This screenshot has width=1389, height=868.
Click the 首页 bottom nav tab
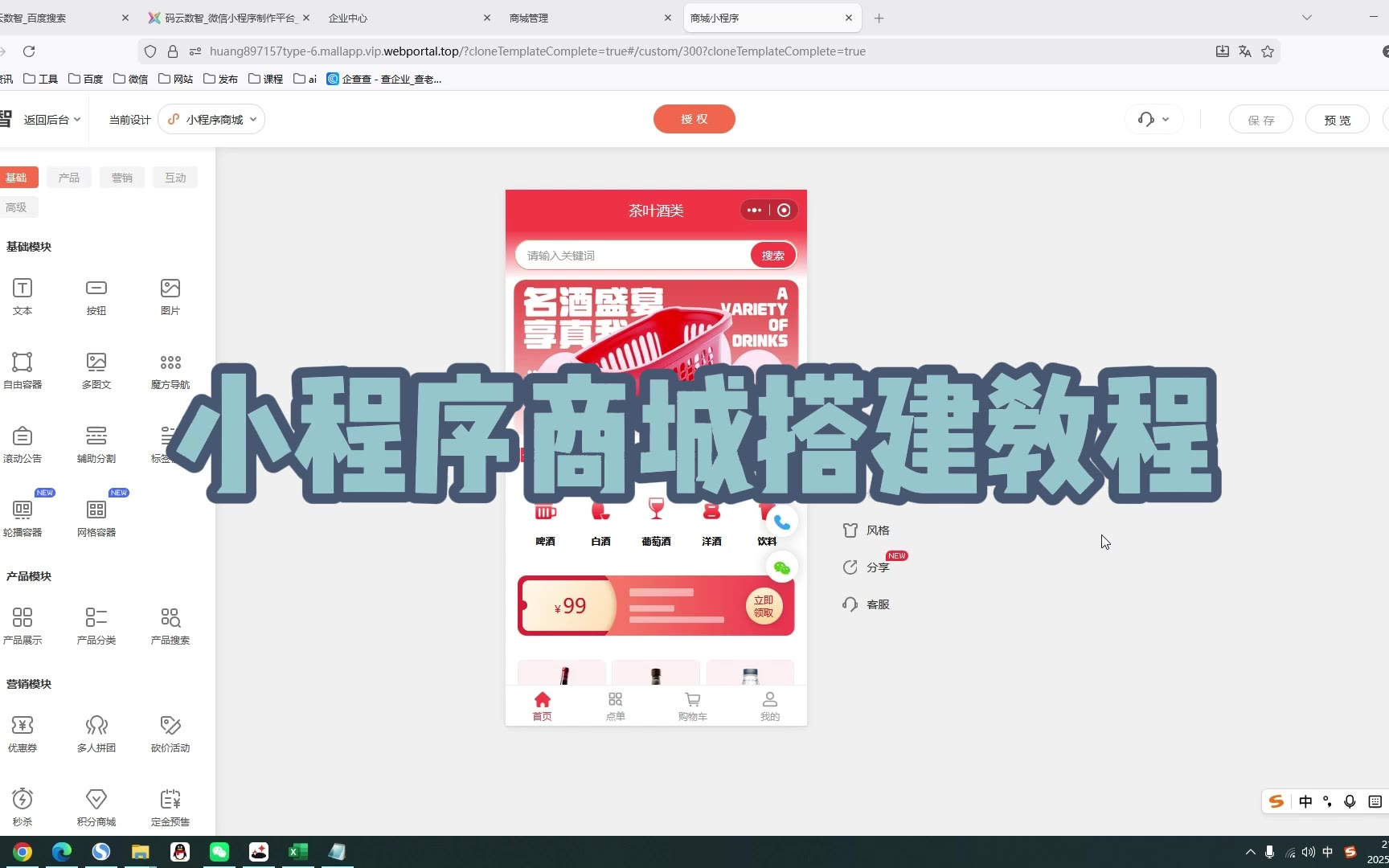543,706
